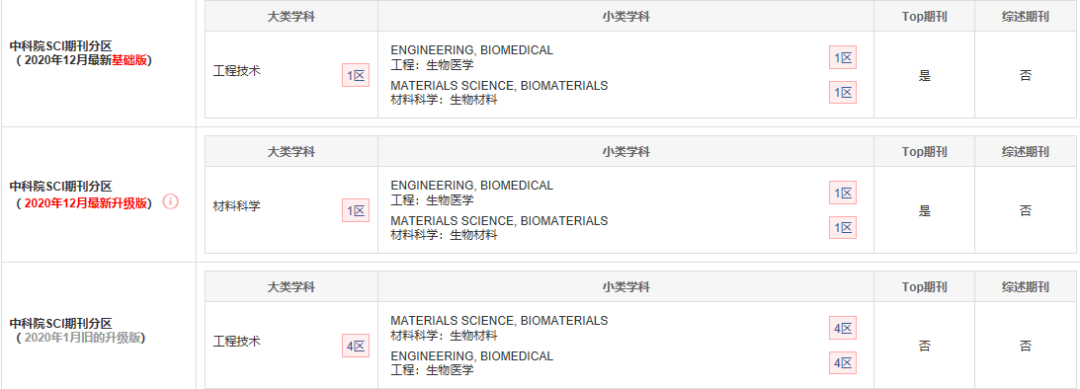Click 1区 badge for MATERIALS SCIENCE, BIOMATERIALS in first table

pos(842,92)
